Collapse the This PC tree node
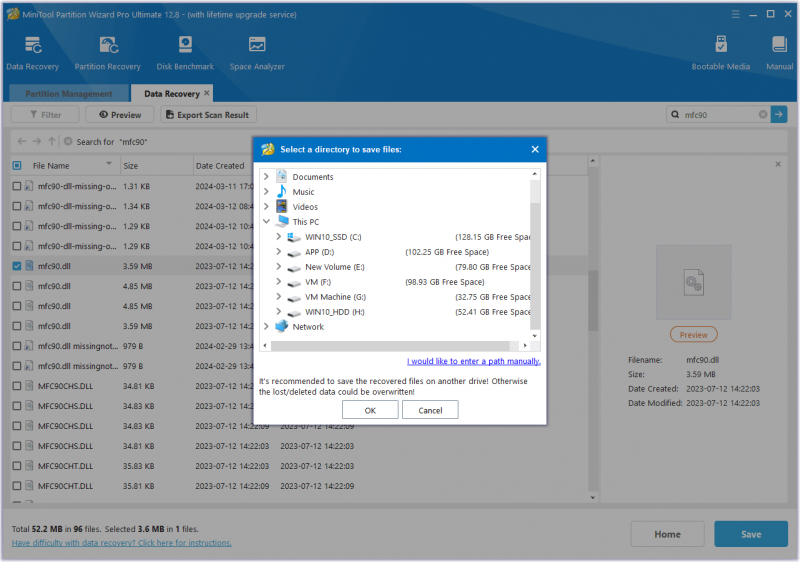Screen dimensions: 800x562 click(x=266, y=222)
